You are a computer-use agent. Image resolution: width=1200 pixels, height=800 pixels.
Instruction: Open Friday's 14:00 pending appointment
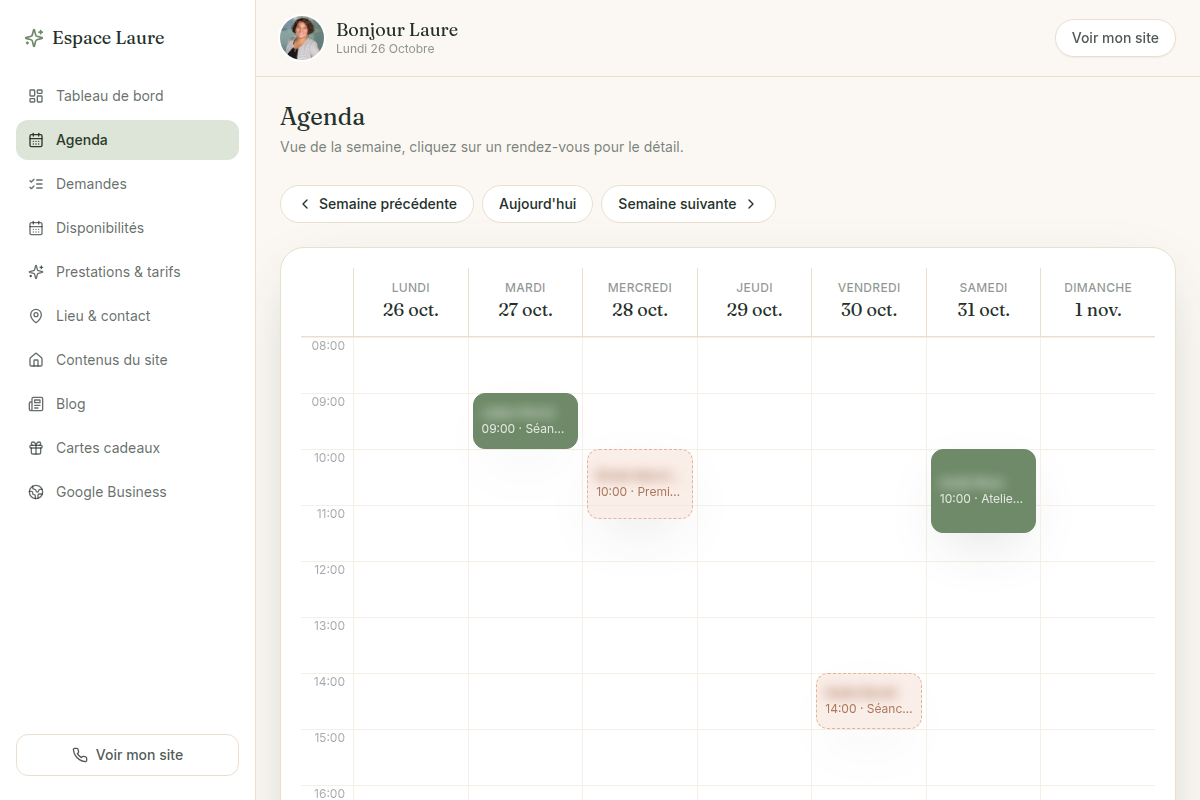pos(869,701)
